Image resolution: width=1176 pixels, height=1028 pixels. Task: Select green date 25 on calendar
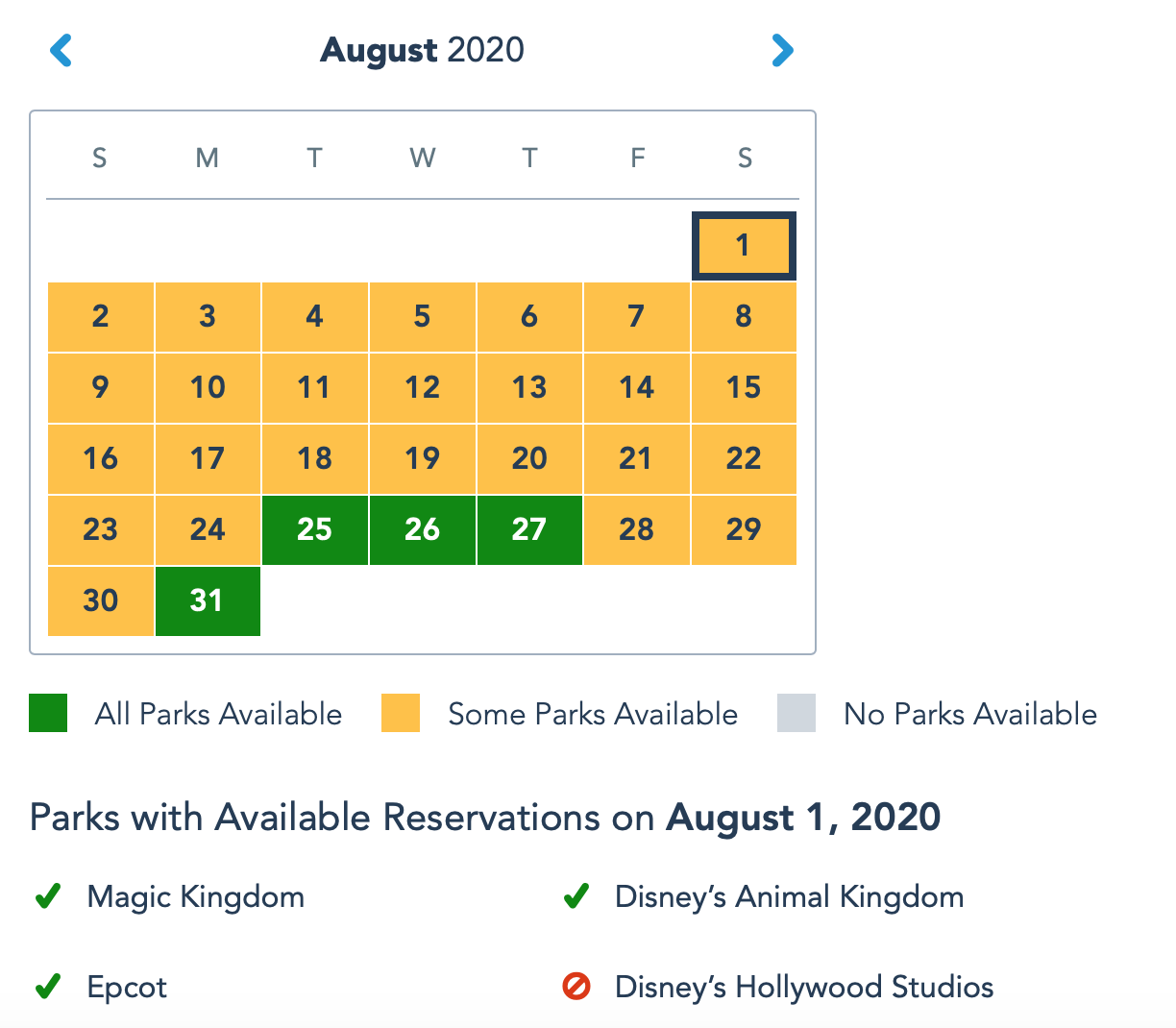(315, 530)
